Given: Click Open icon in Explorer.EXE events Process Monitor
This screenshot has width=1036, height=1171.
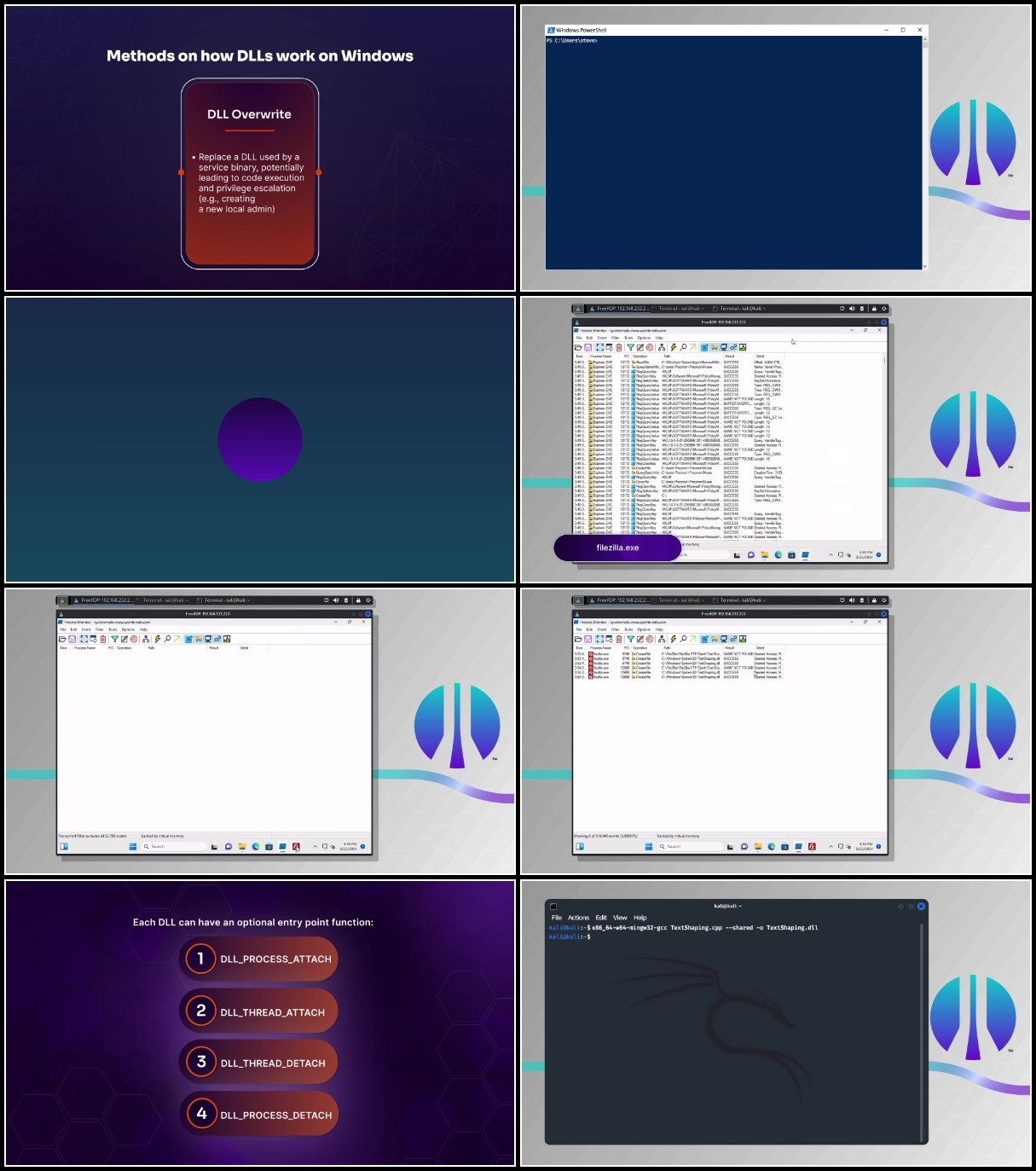Looking at the screenshot, I should pos(578,347).
